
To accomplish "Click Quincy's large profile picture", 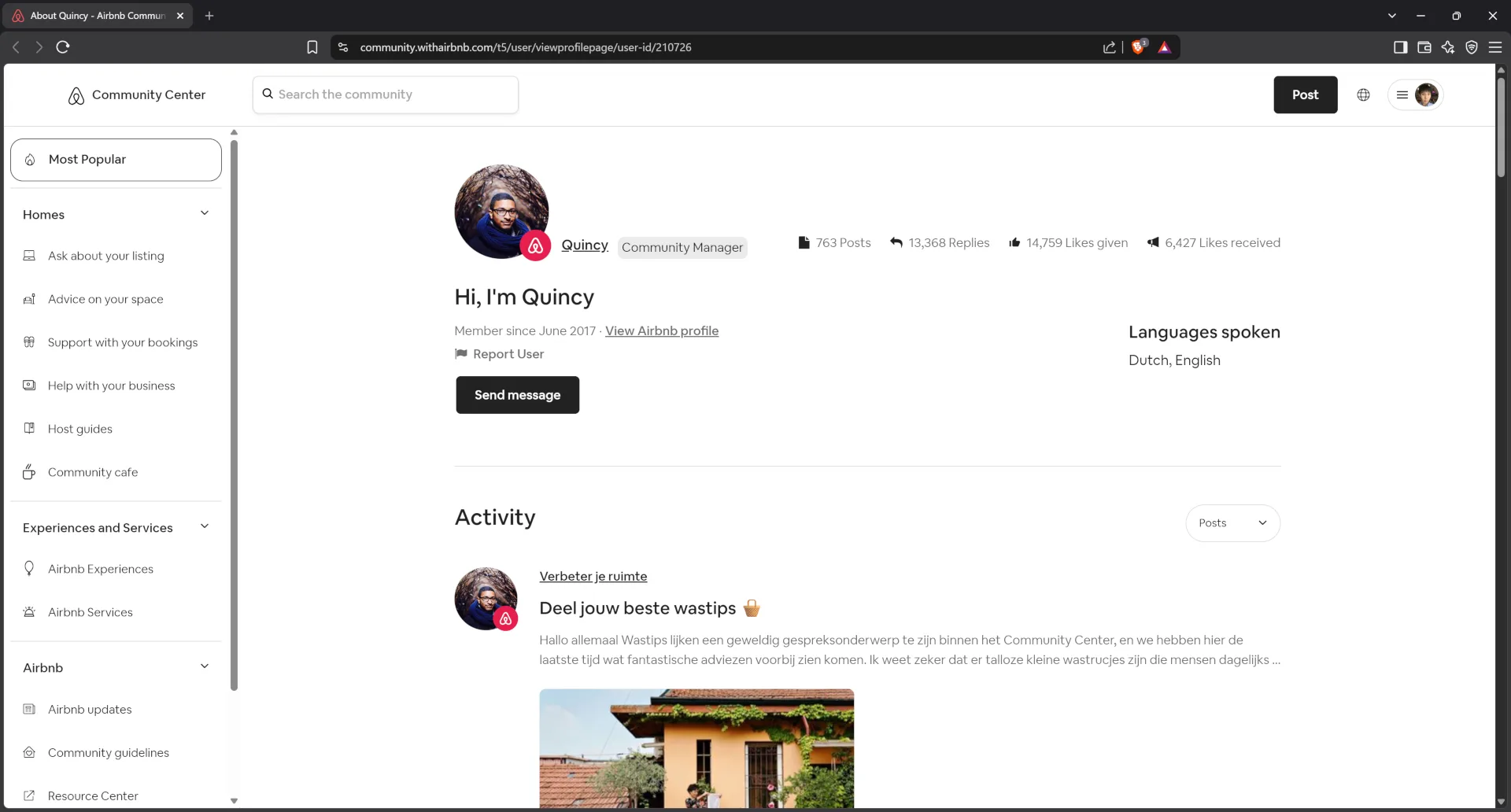I will click(501, 212).
